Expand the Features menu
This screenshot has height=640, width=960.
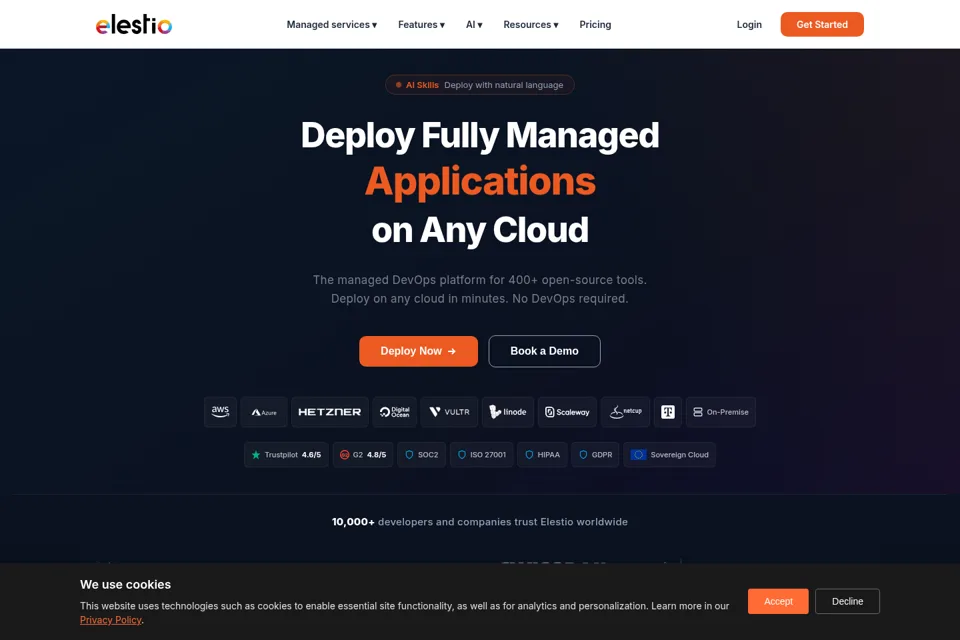point(421,24)
